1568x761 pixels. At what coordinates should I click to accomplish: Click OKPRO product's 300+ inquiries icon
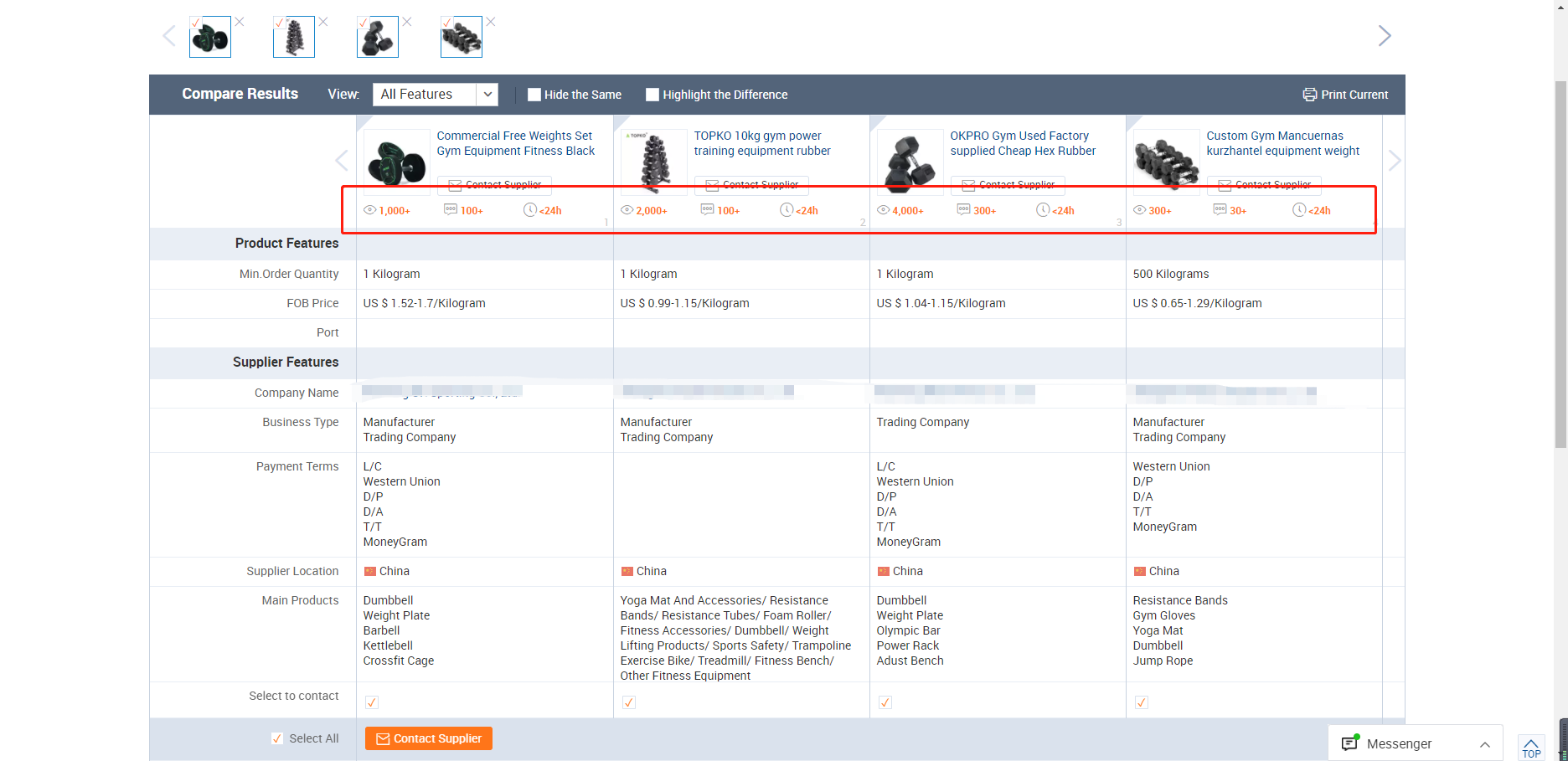tap(963, 209)
